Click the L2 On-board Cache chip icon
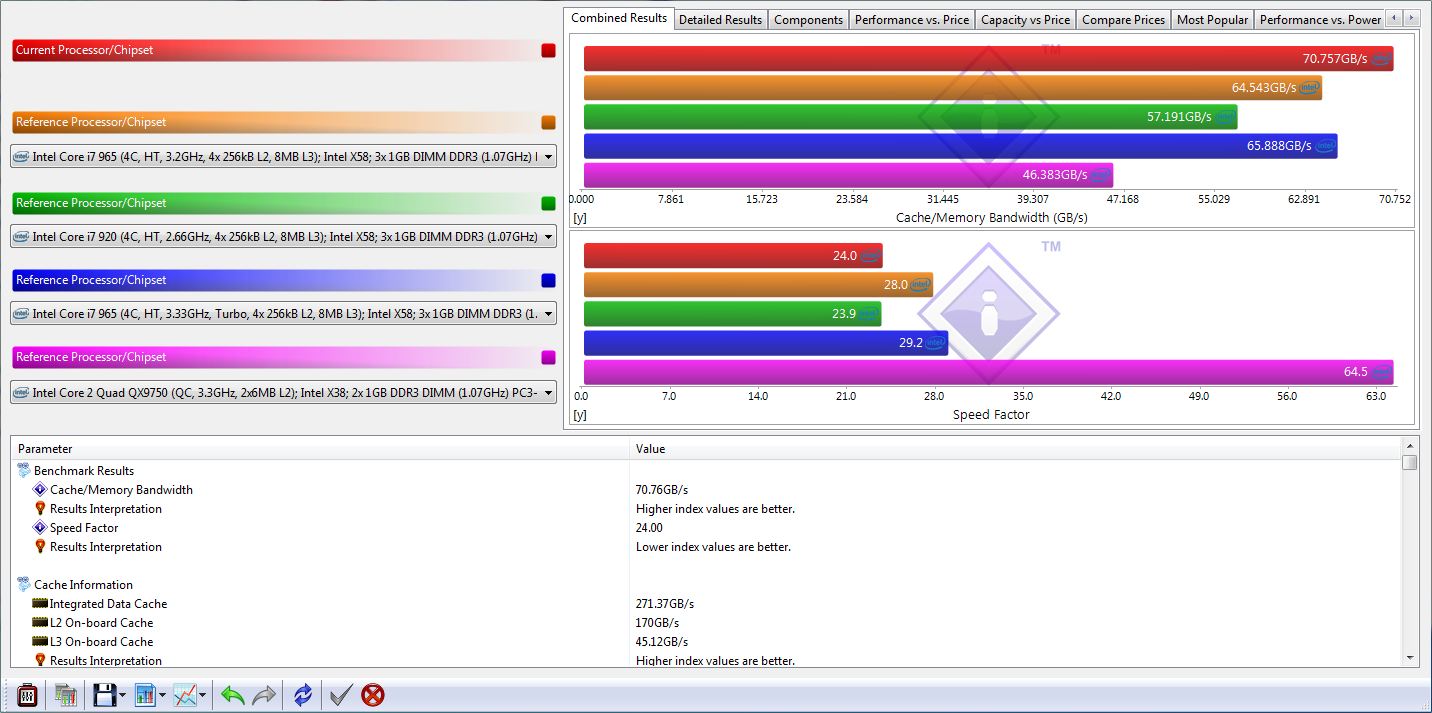The height and width of the screenshot is (713, 1432). coord(40,623)
